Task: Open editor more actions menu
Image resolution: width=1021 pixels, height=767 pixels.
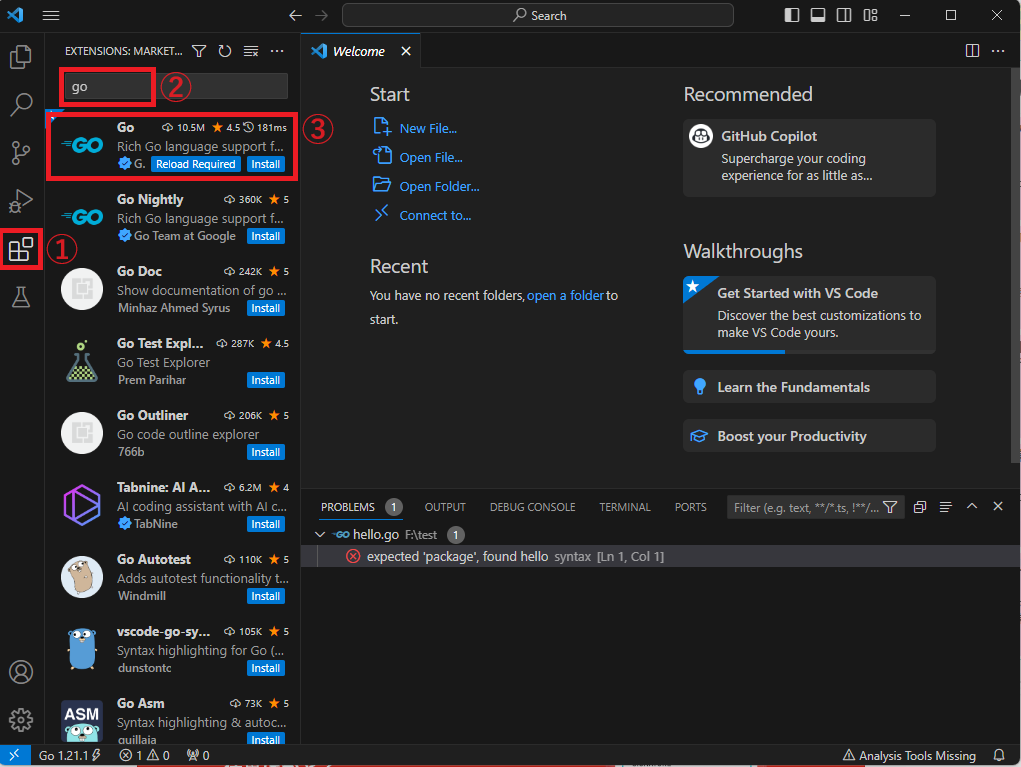Action: [x=998, y=51]
